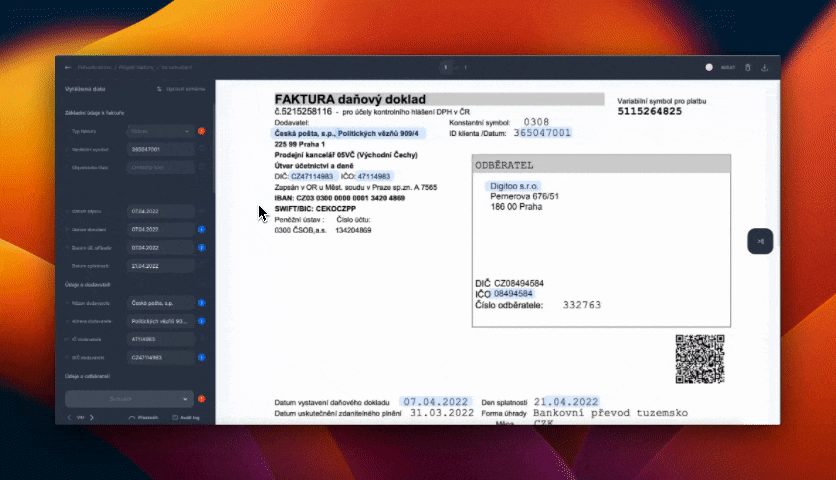Screen dimensions: 836x480
Task: Click the third 07.04.2022 date field
Action: [x=160, y=247]
